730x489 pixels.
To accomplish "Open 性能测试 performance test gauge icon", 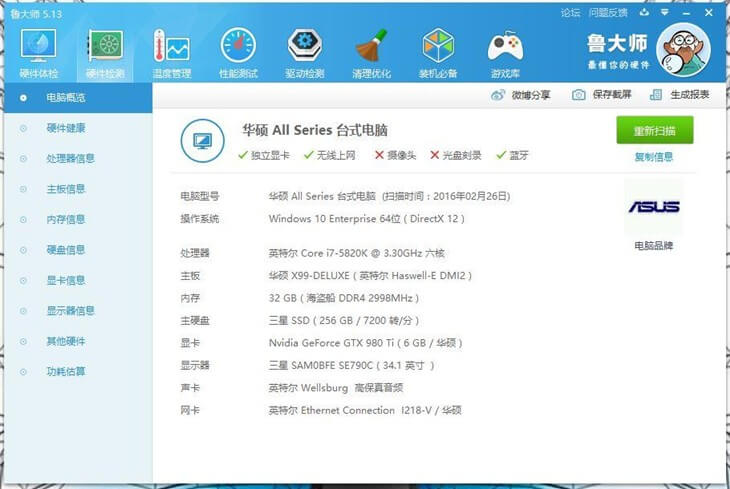I will tap(238, 52).
